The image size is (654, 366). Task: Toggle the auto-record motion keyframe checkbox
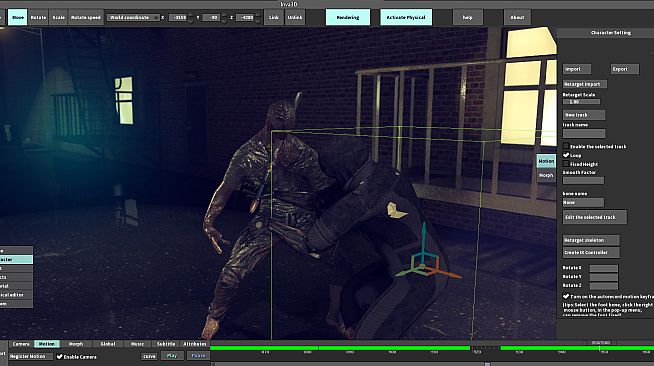pyautogui.click(x=566, y=296)
